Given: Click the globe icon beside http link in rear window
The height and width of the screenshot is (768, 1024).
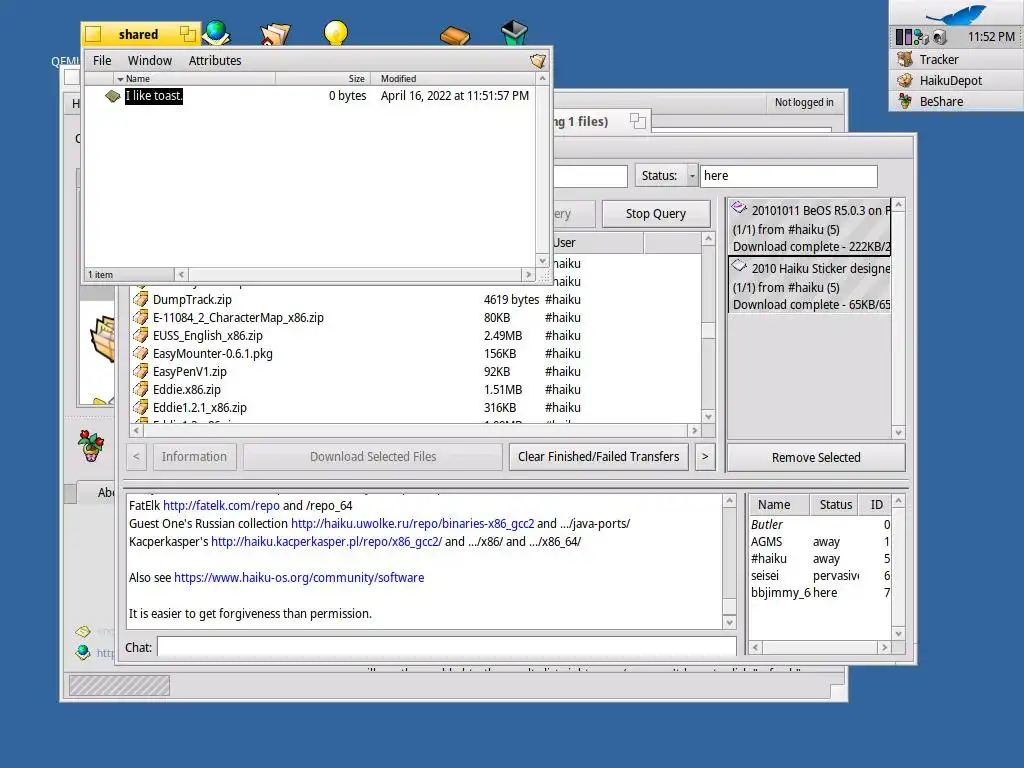Looking at the screenshot, I should point(83,652).
